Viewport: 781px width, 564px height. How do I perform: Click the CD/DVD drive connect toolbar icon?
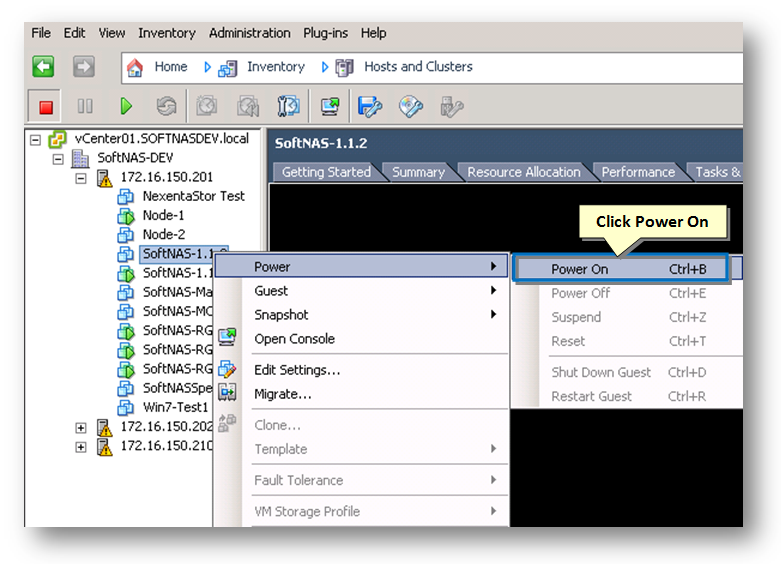coord(410,106)
